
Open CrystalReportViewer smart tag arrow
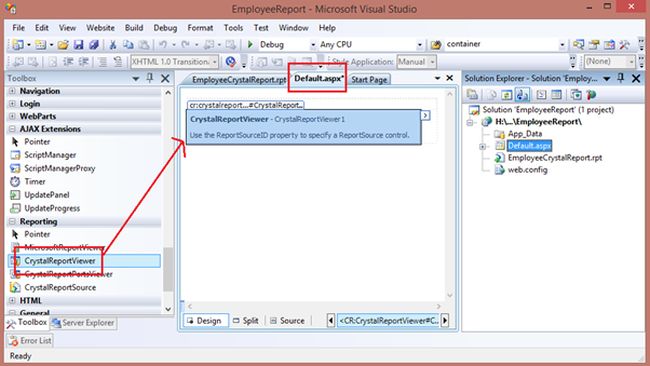(x=425, y=115)
